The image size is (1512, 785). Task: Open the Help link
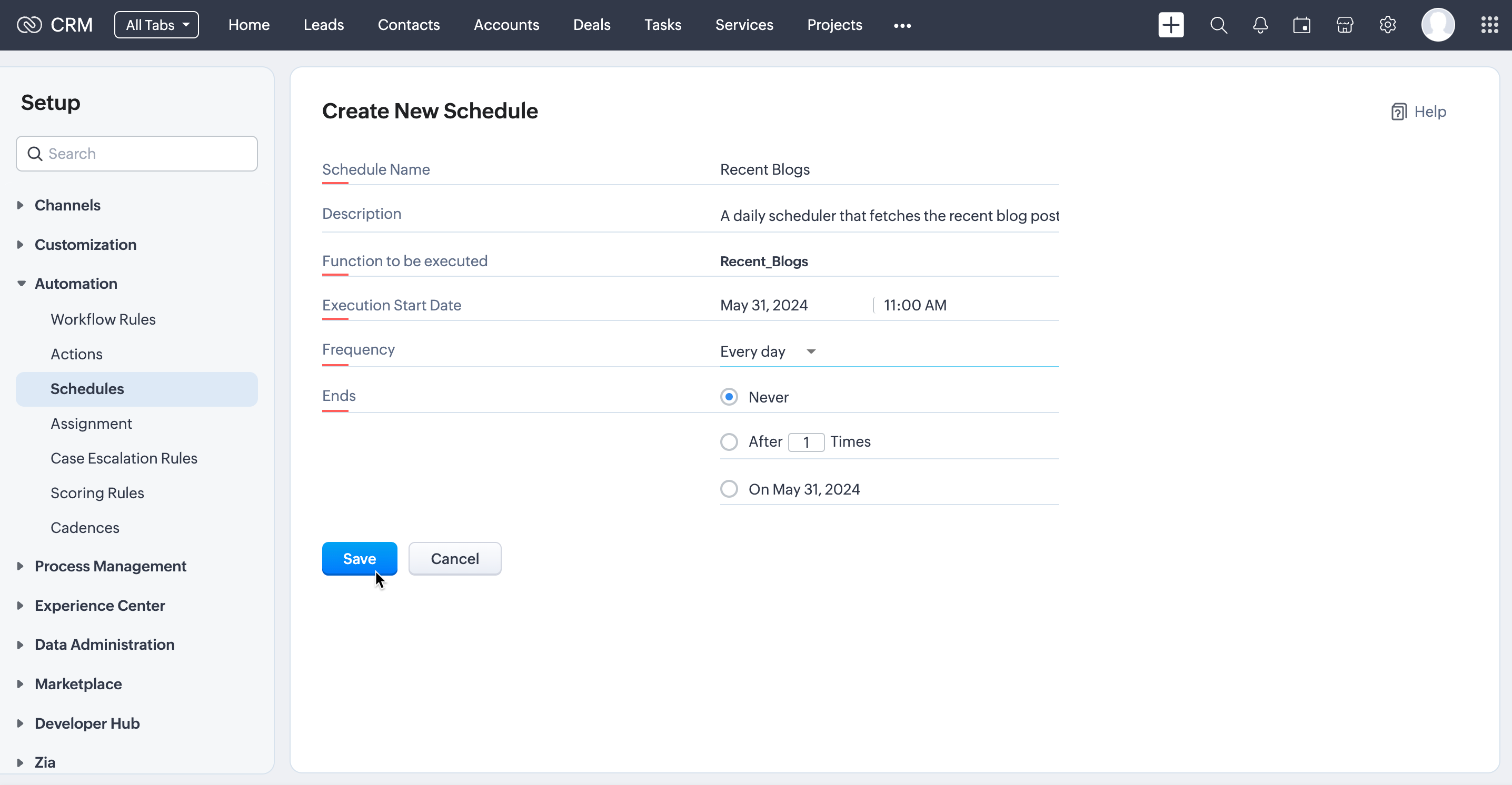(1419, 112)
